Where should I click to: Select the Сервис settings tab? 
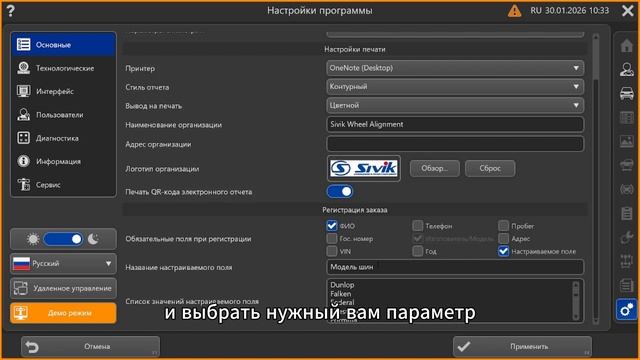click(64, 184)
